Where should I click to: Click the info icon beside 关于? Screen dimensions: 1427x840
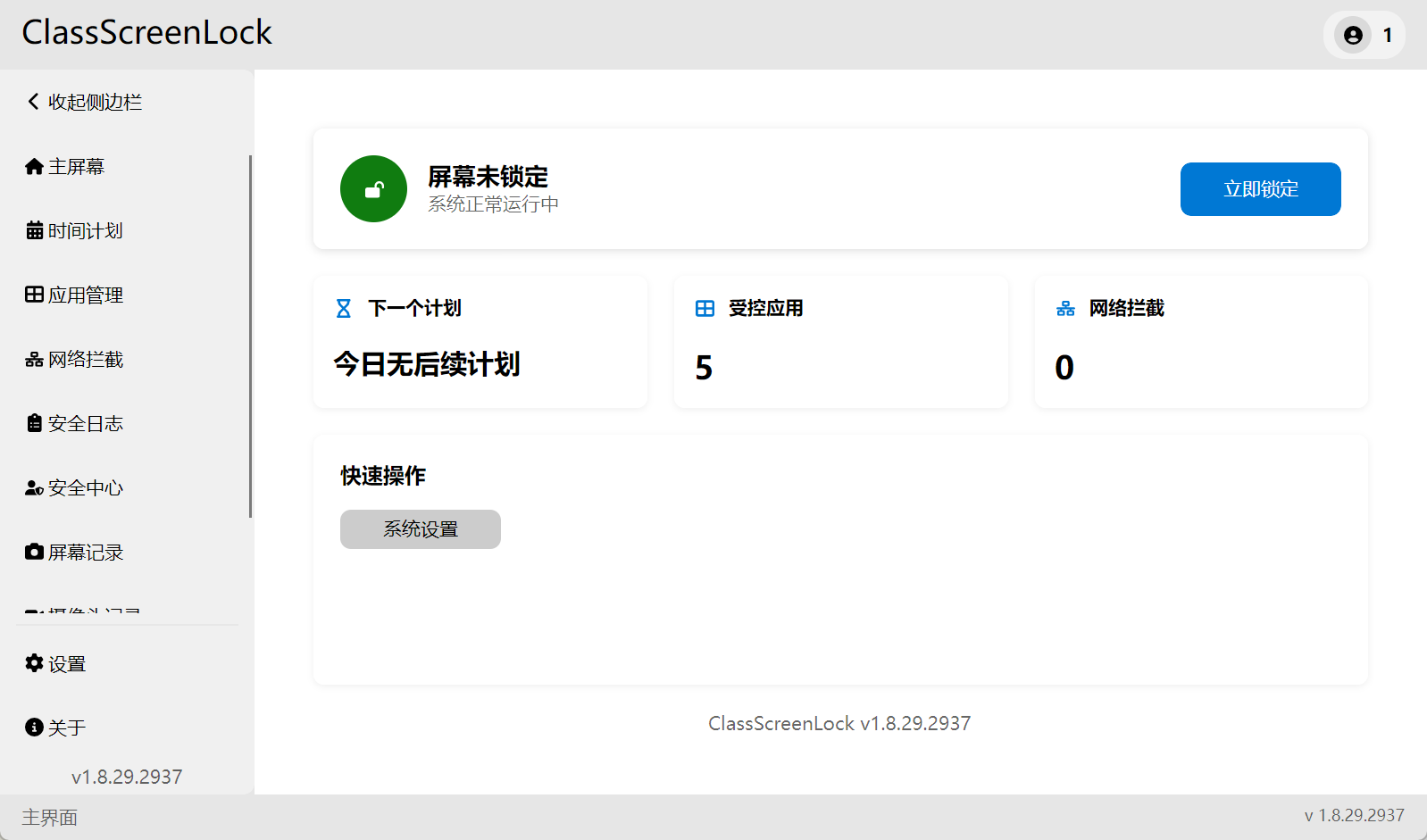tap(34, 728)
